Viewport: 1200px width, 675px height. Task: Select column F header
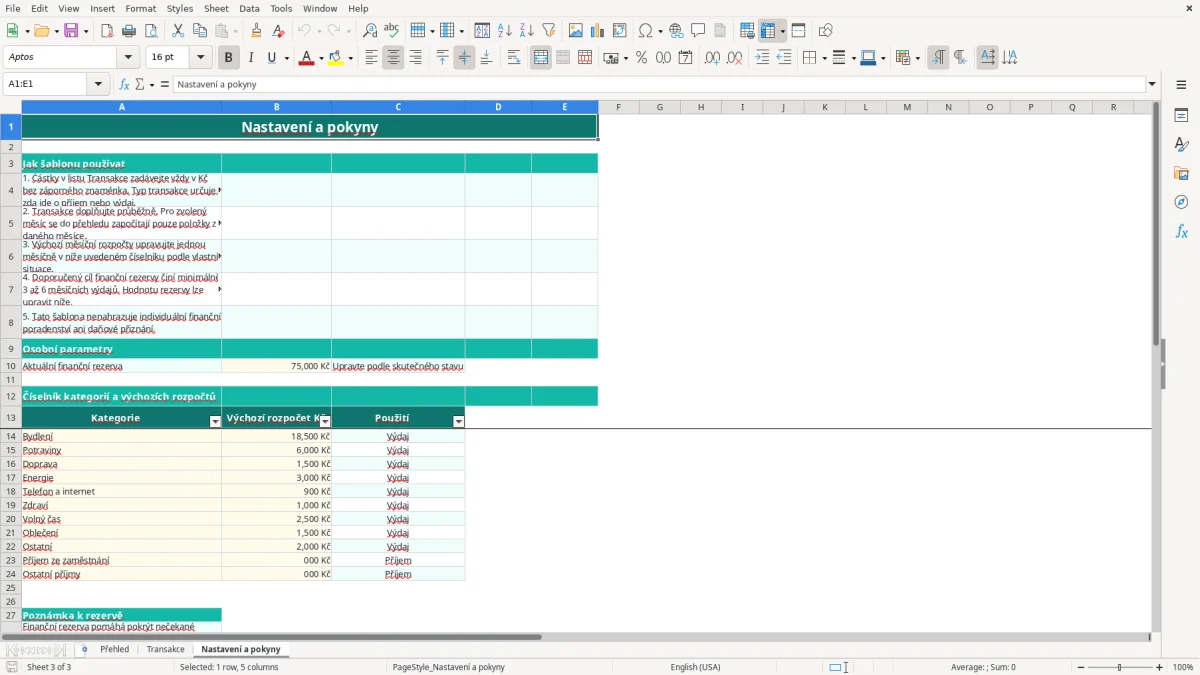point(618,107)
